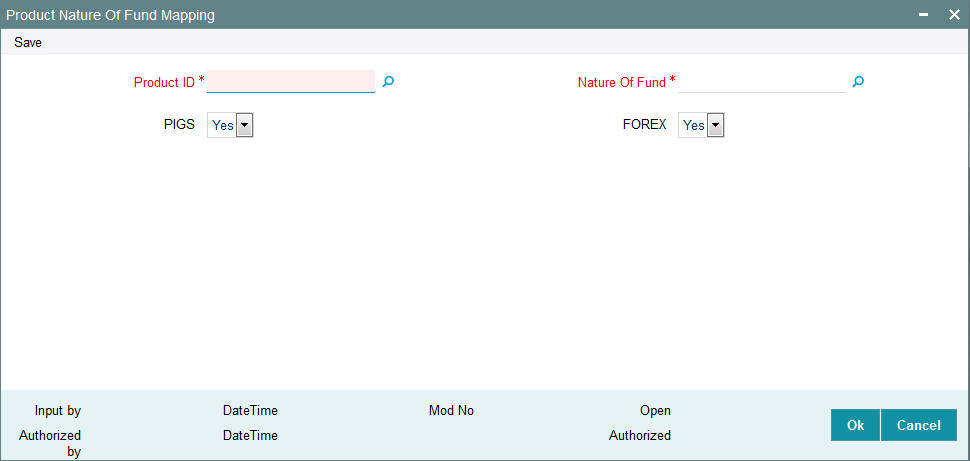This screenshot has width=970, height=461.
Task: Focus the Nature Of Fund input field
Action: (762, 81)
